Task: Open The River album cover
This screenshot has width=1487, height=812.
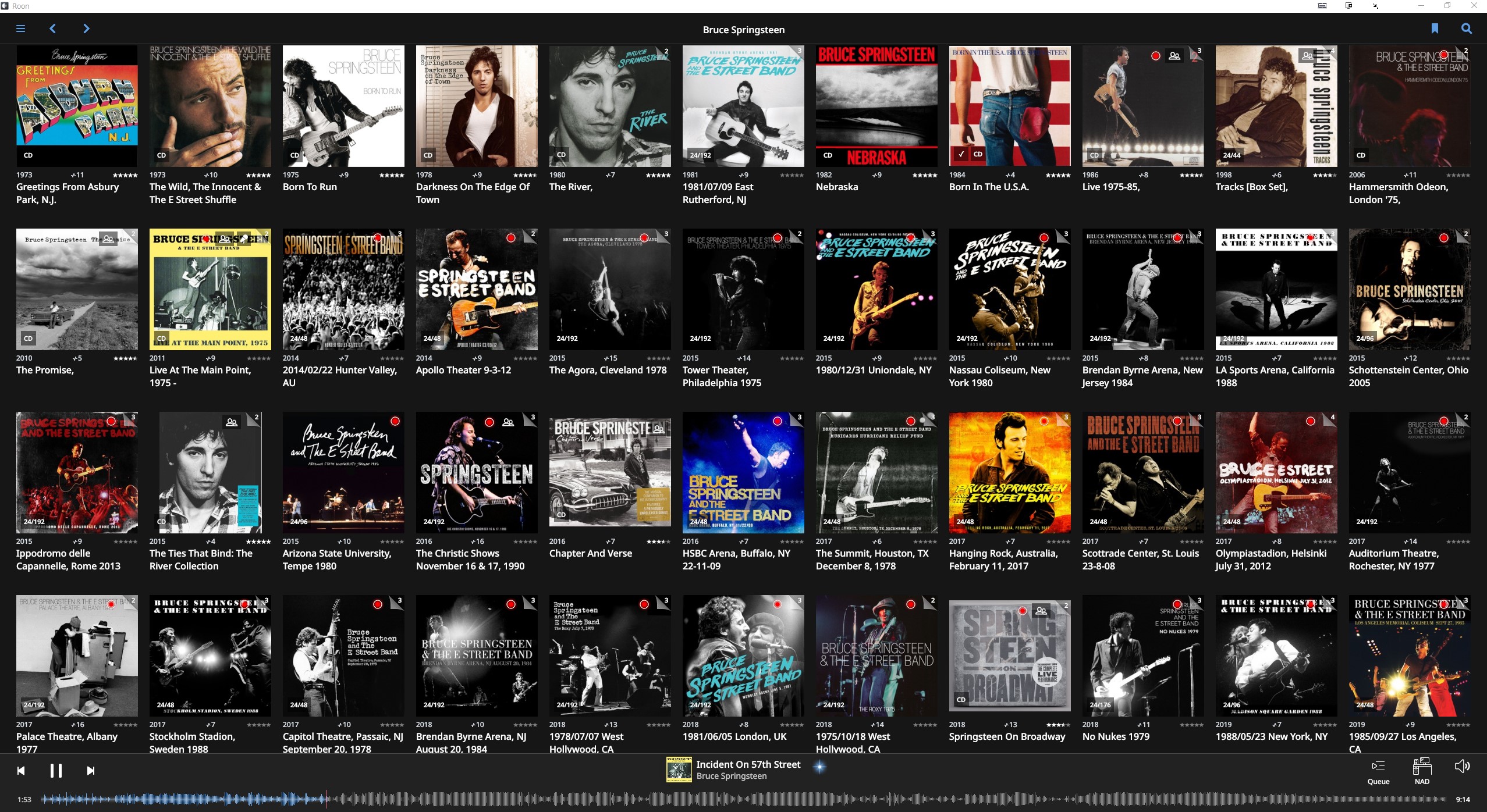Action: pyautogui.click(x=609, y=106)
